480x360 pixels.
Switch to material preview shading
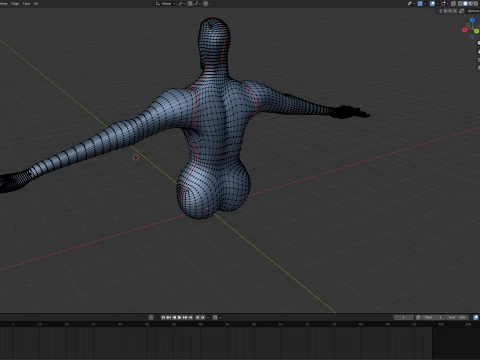(x=471, y=4)
